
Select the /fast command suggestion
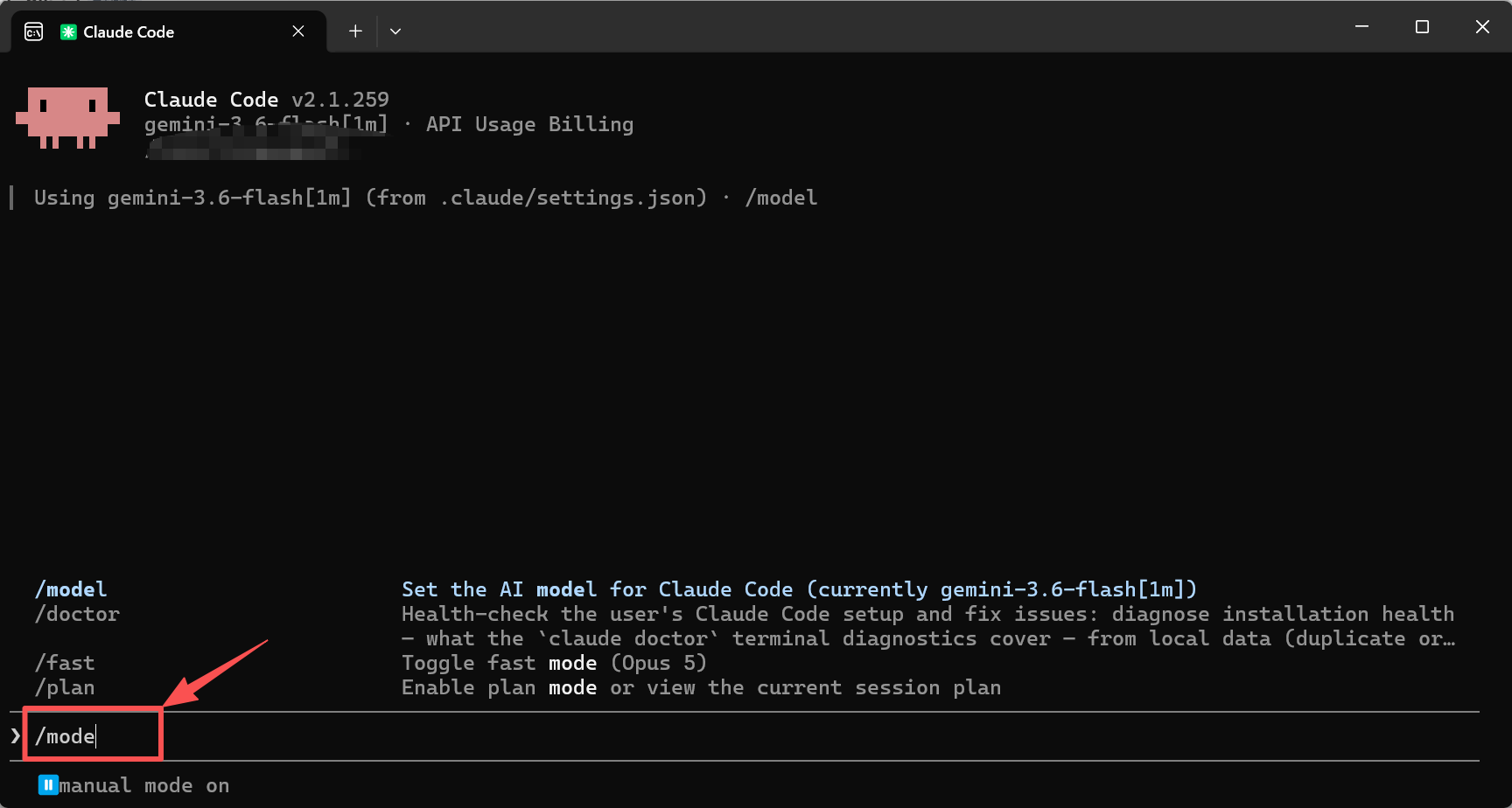(65, 663)
